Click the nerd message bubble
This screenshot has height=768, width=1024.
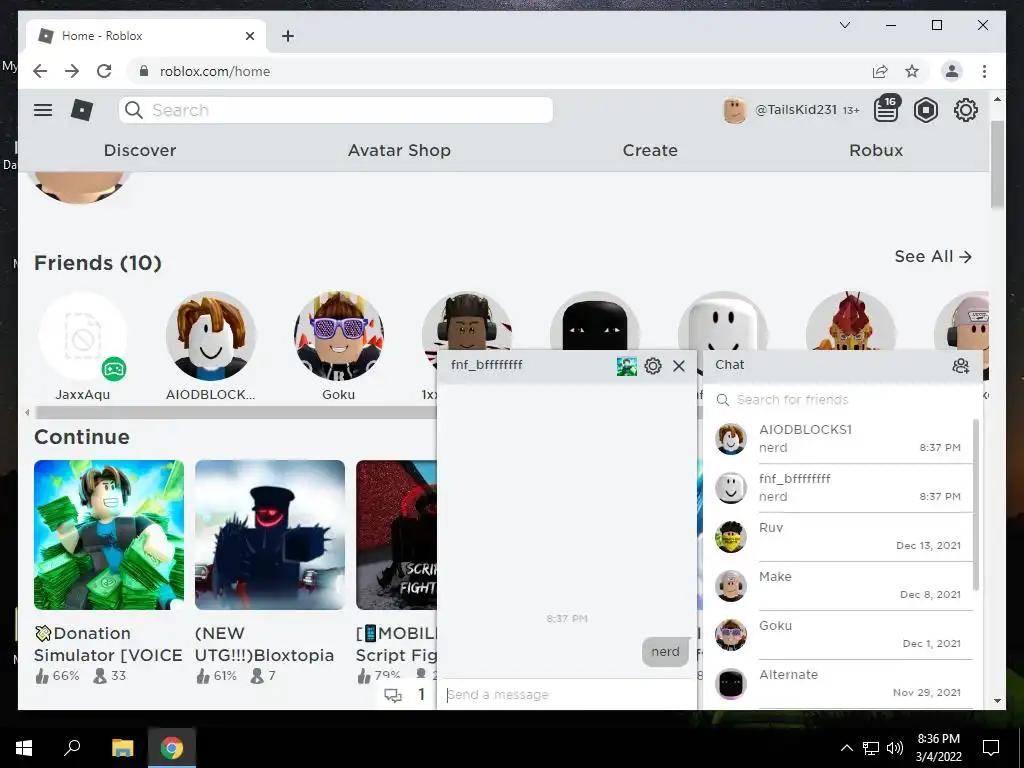665,652
